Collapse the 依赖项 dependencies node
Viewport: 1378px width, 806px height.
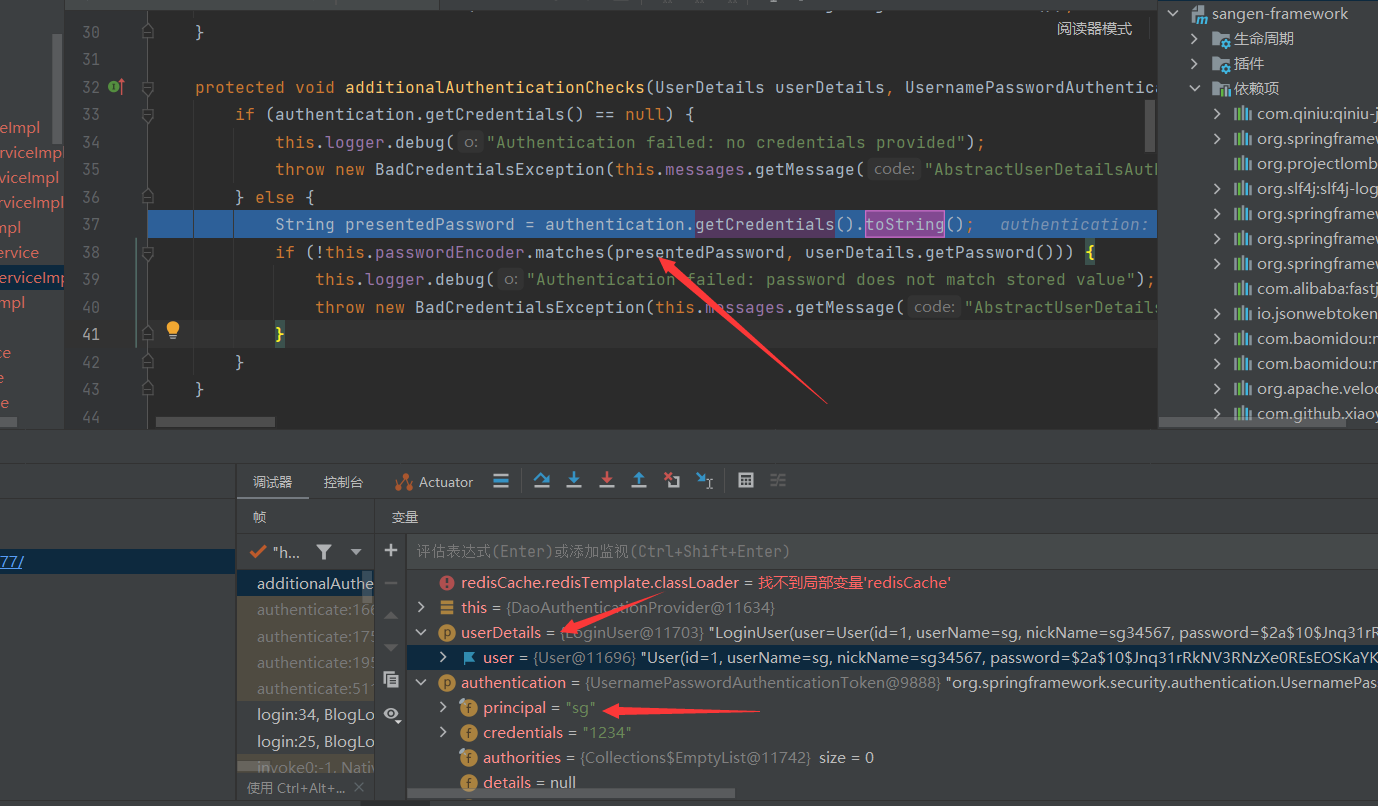coord(1194,88)
